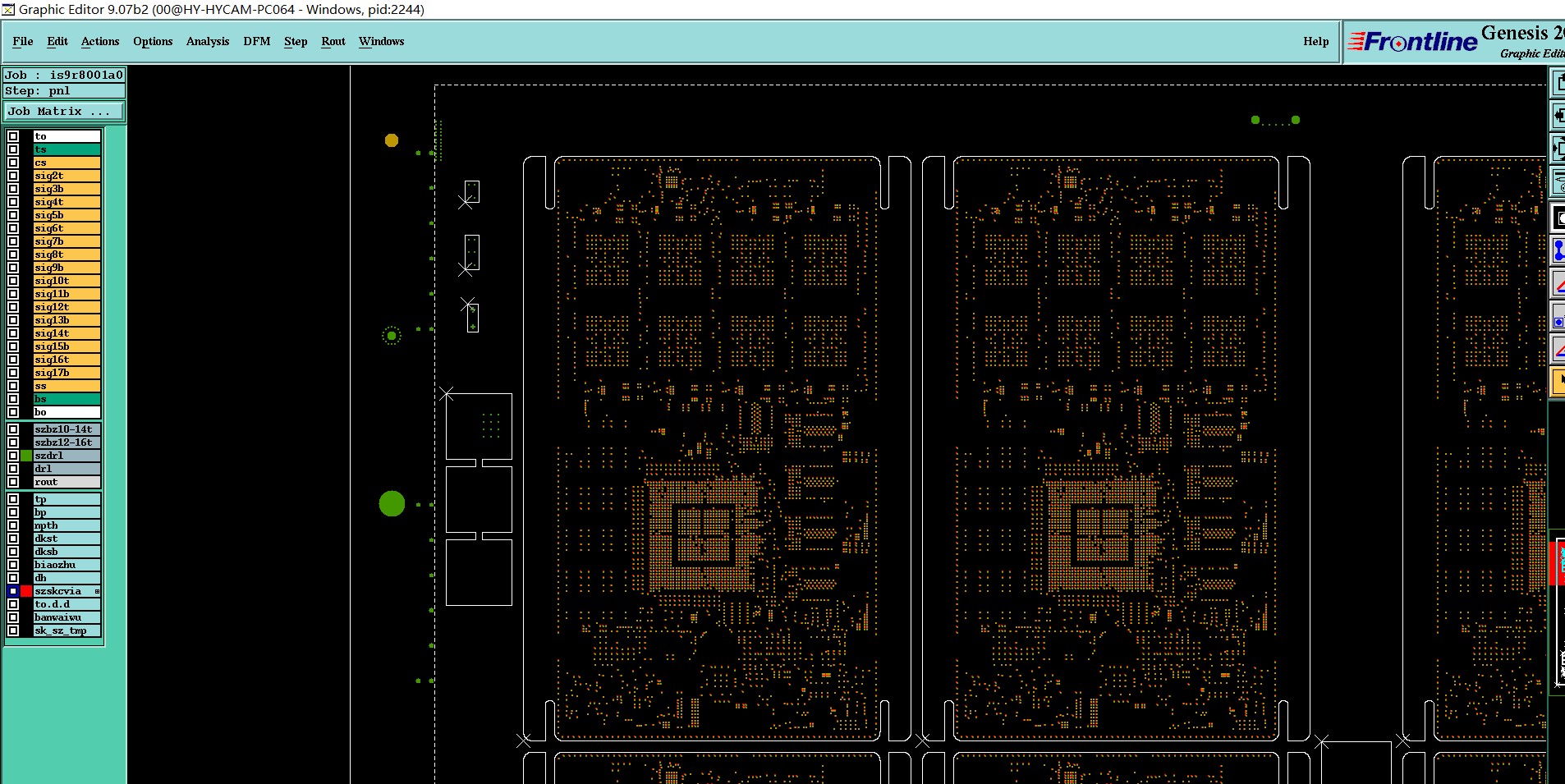Select the biaozhu layer name

[x=67, y=565]
